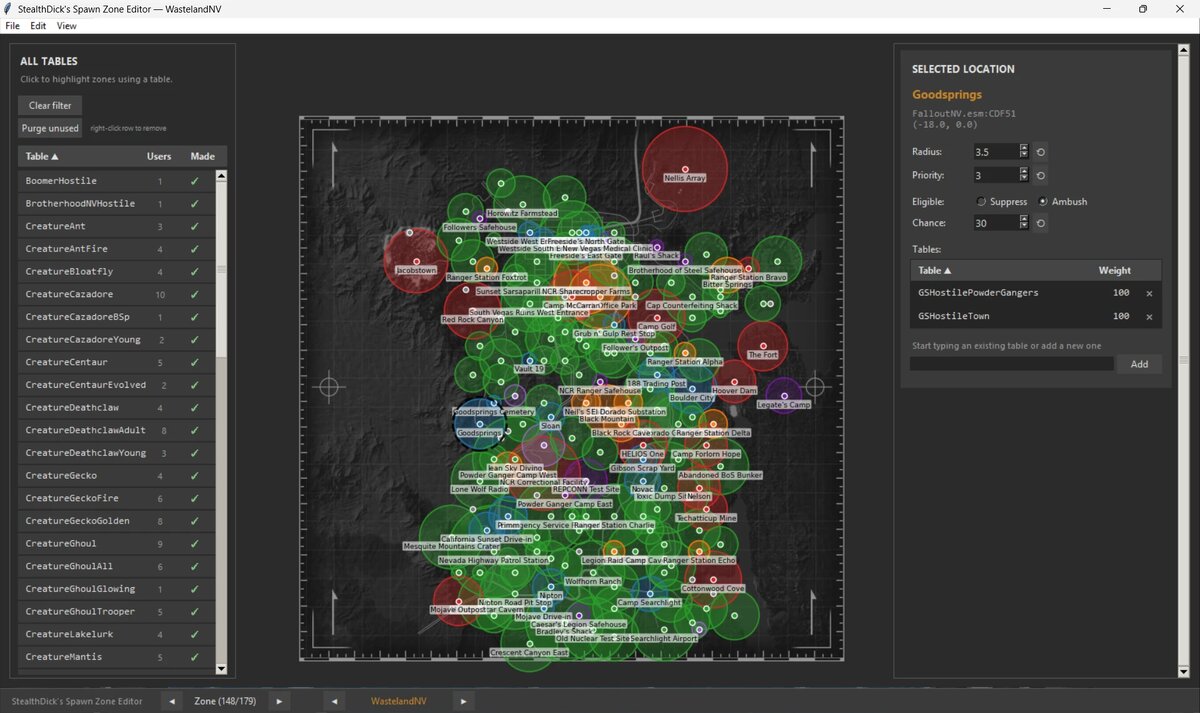Sort location tables by Weight header
The height and width of the screenshot is (713, 1200).
(x=1114, y=270)
